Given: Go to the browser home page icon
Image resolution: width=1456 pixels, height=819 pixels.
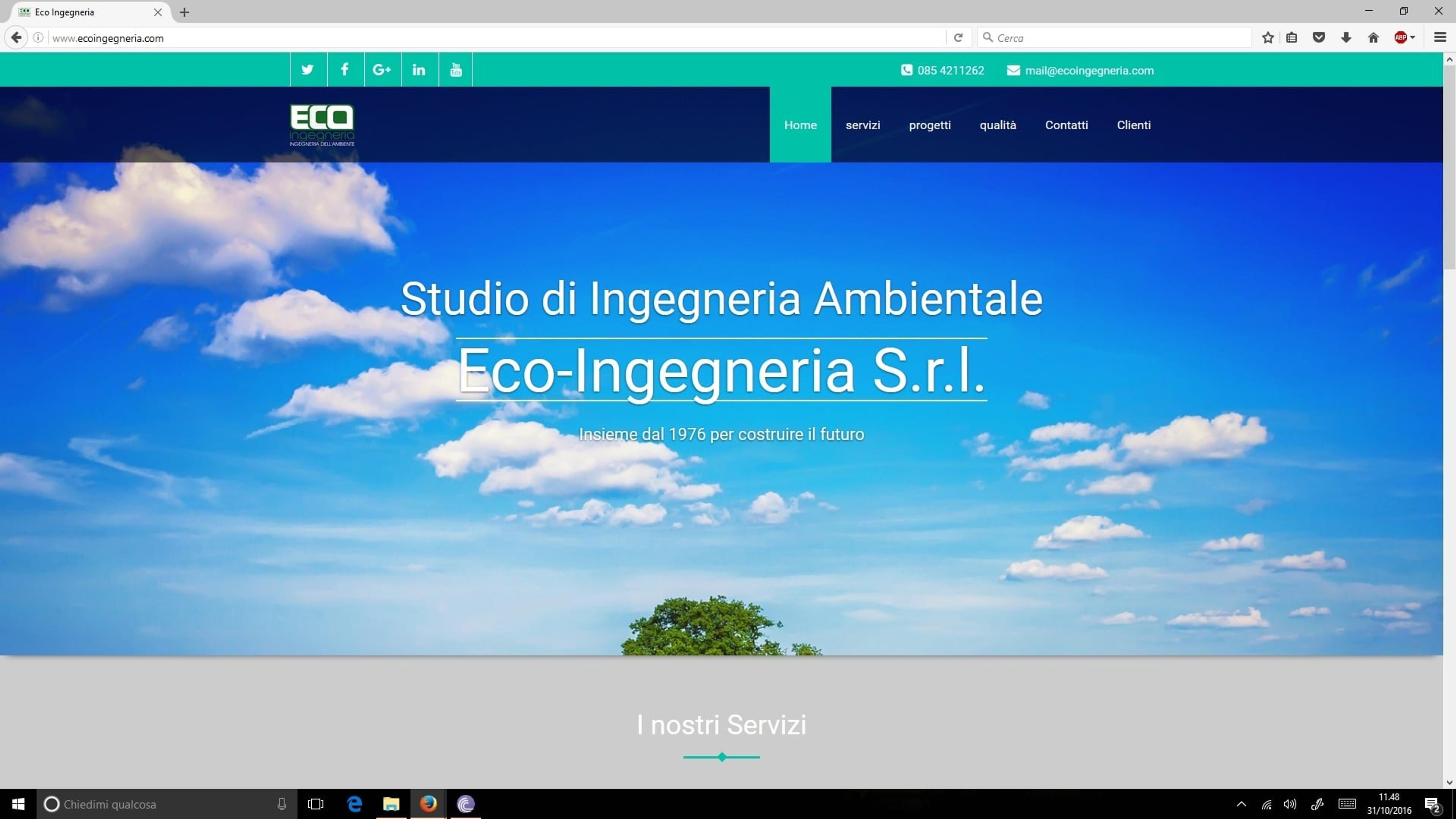Looking at the screenshot, I should pos(1373,38).
